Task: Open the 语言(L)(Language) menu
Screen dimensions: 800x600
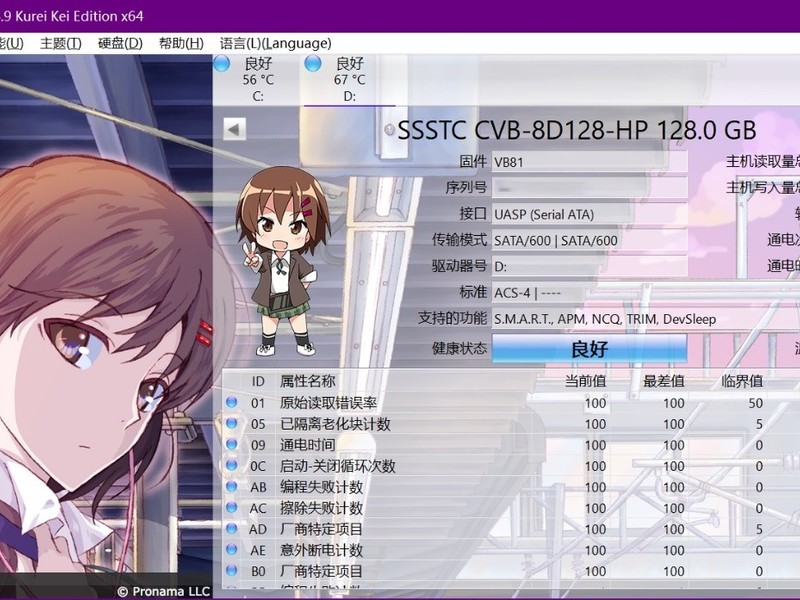Action: [276, 43]
